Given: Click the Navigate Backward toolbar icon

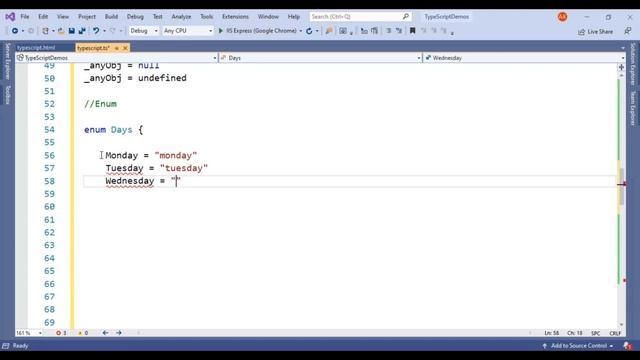Looking at the screenshot, I should pos(15,31).
